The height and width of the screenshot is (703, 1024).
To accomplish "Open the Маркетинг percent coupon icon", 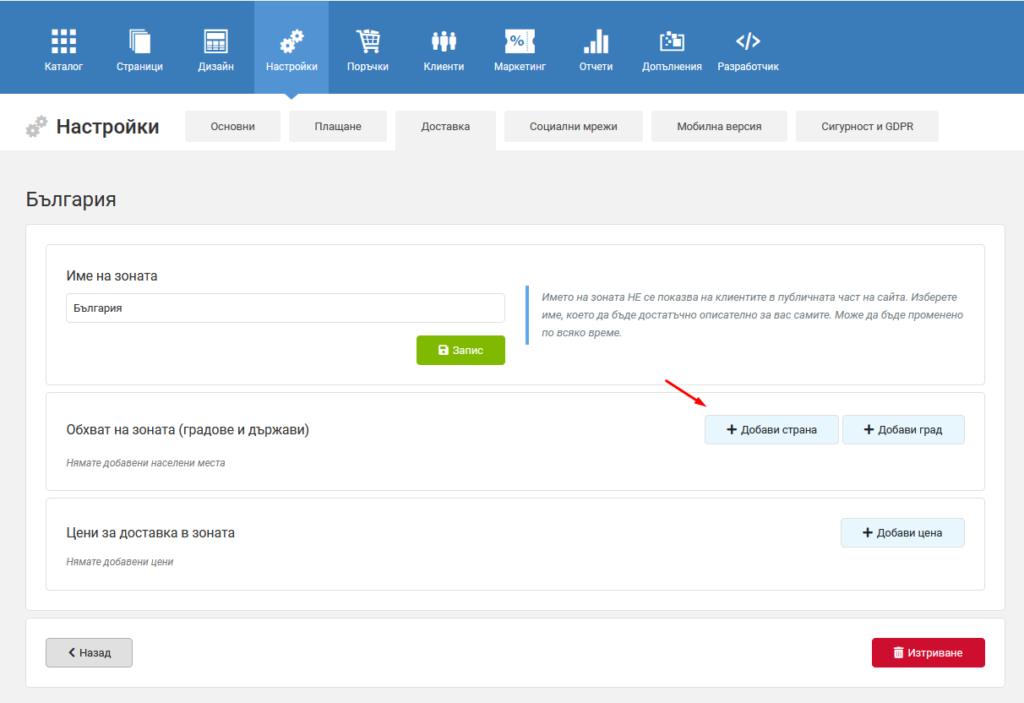I will point(520,42).
